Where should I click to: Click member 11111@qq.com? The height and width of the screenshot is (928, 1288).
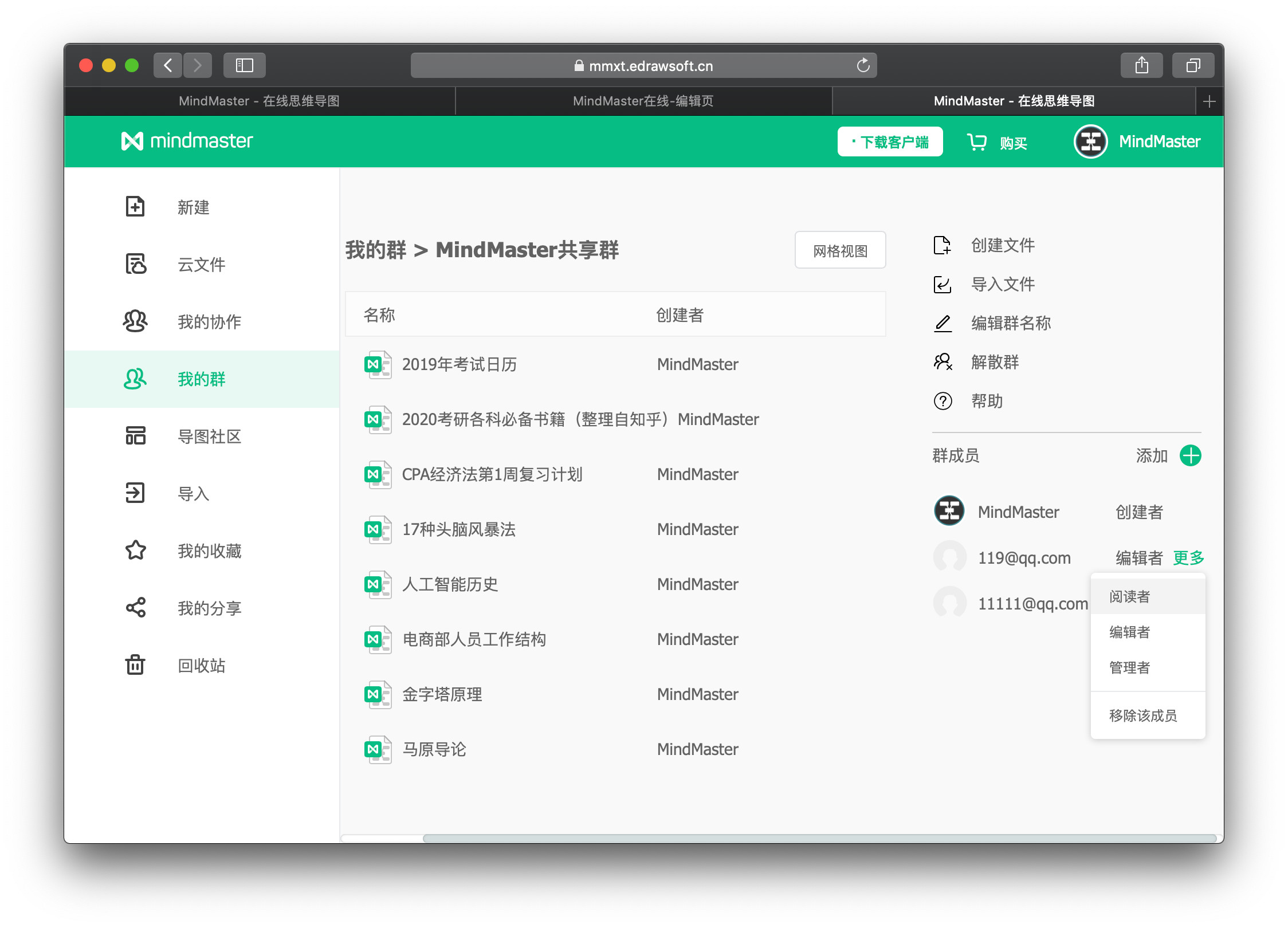[x=1032, y=603]
